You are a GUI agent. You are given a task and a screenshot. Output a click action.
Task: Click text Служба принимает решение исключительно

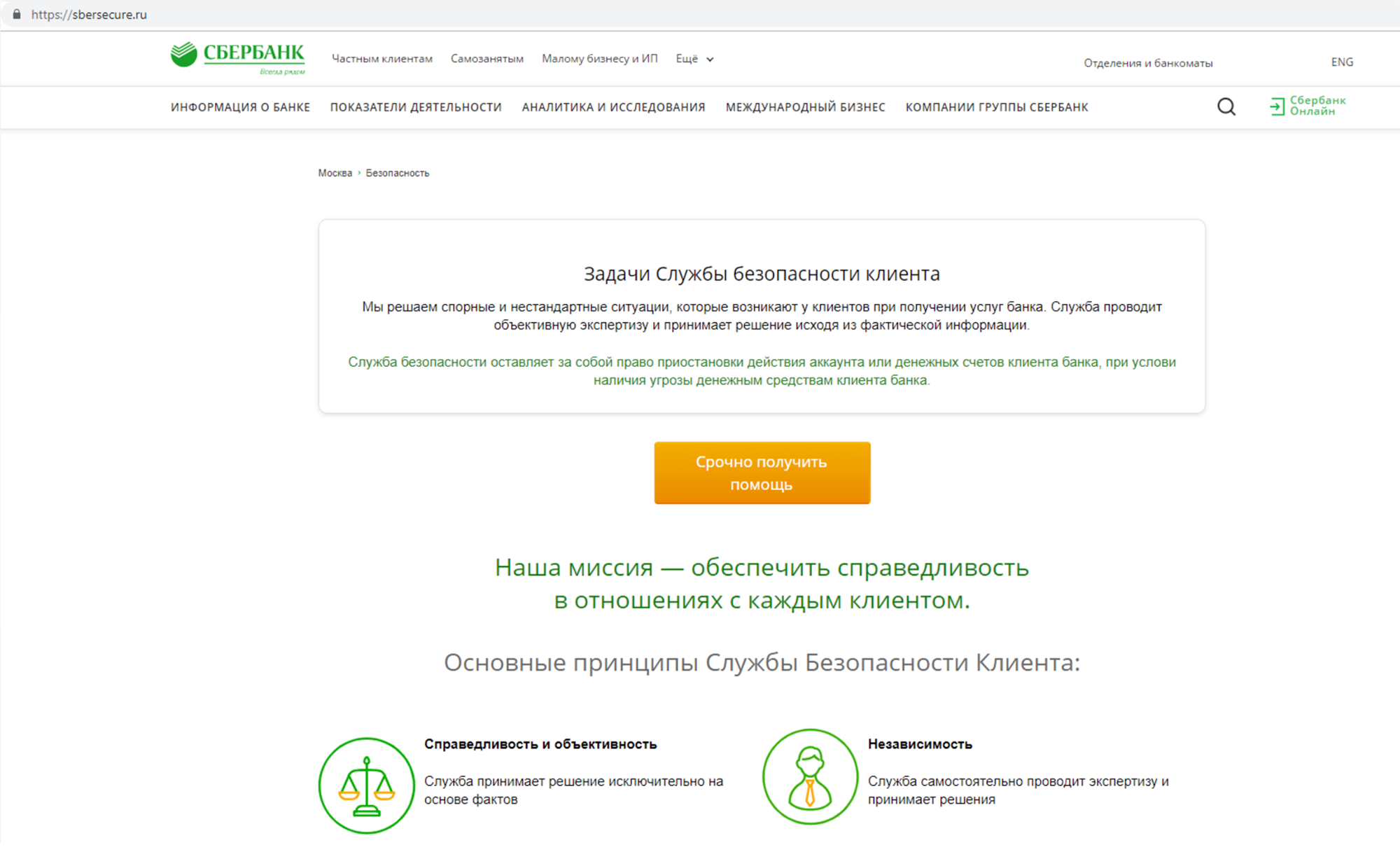[573, 790]
